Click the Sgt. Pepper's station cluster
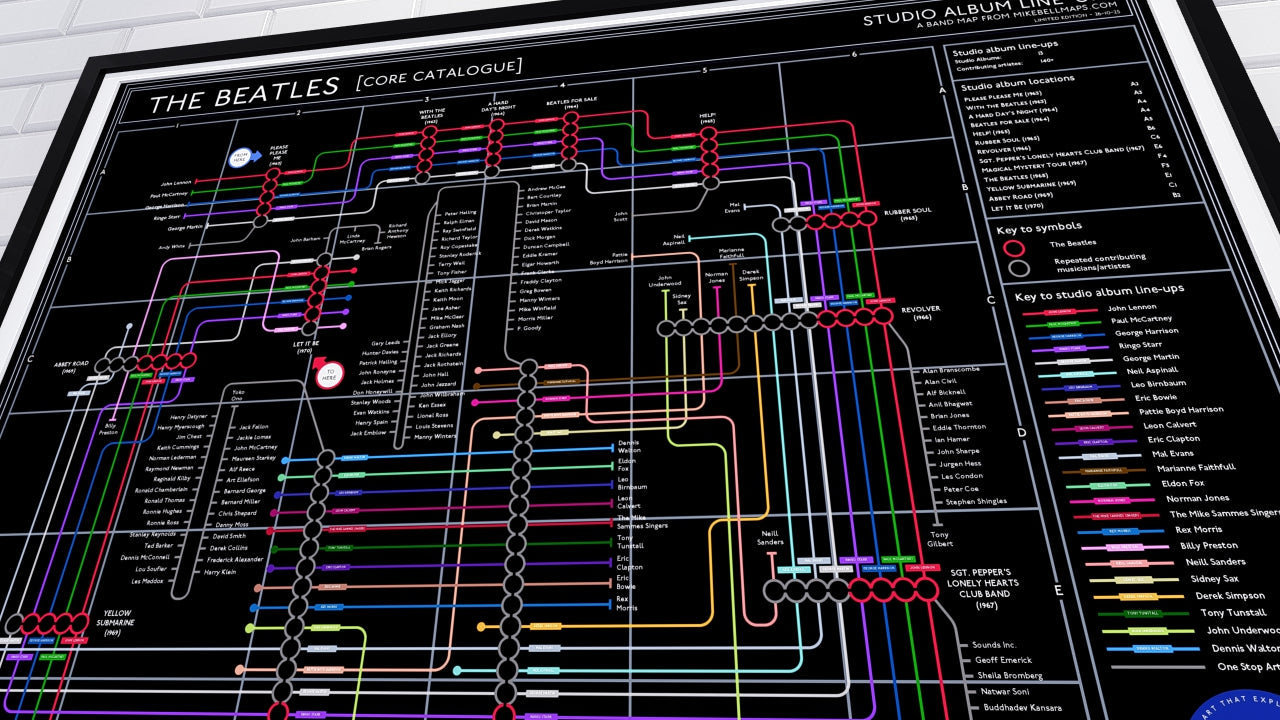 (880, 589)
